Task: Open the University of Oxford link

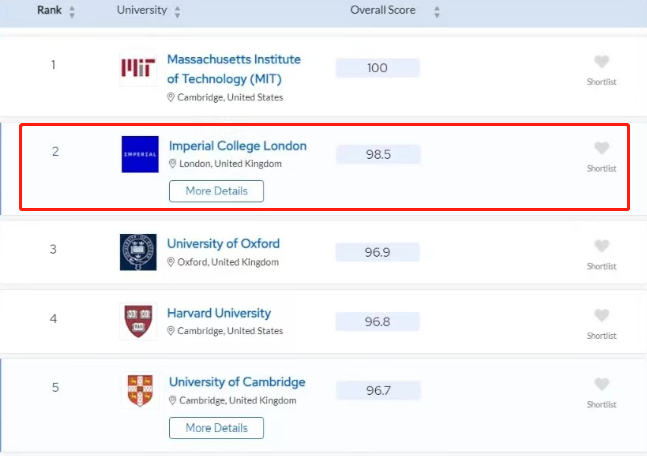Action: (223, 243)
